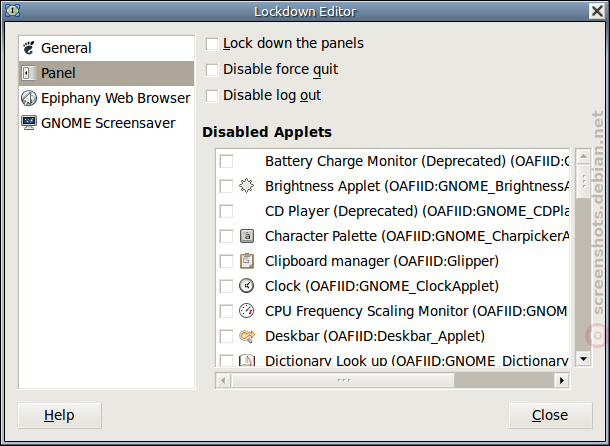Click the CPU Frequency Scaling Monitor gauge icon

click(246, 311)
